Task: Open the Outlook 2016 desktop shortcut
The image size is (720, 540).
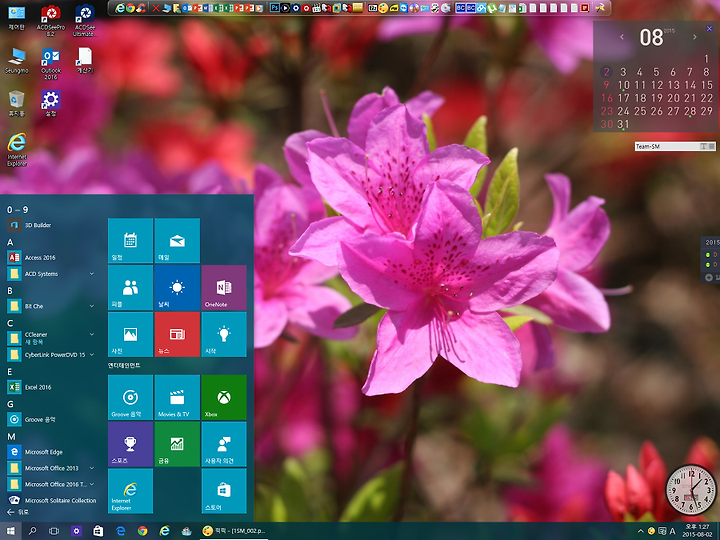Action: click(x=51, y=63)
